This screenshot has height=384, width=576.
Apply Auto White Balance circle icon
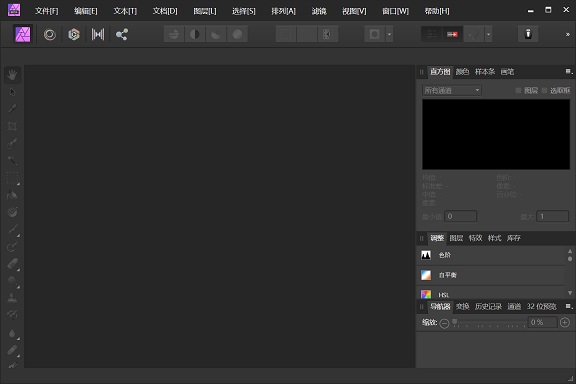[x=237, y=35]
